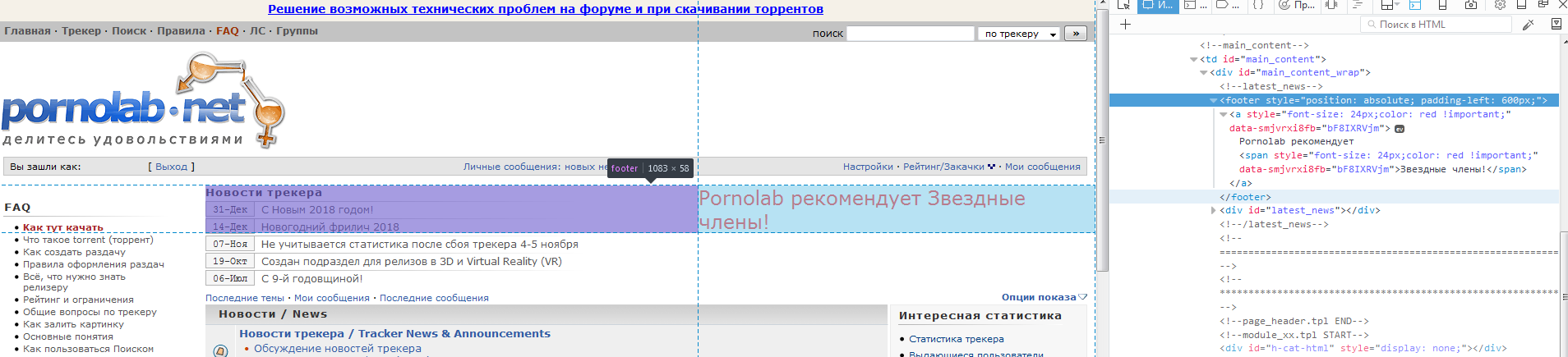Open the 'Настройки' link
The height and width of the screenshot is (357, 1568).
click(868, 167)
